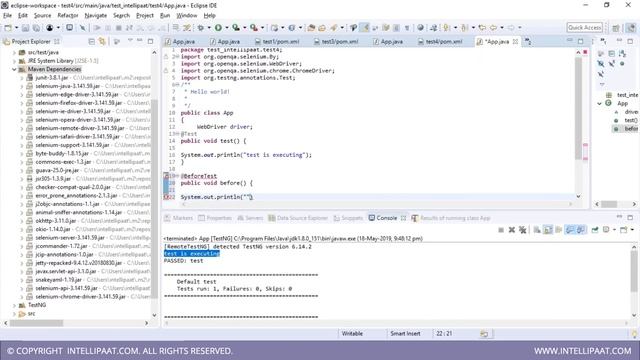Clear the console output
Screen dimensions: 640x360
click(x=537, y=230)
